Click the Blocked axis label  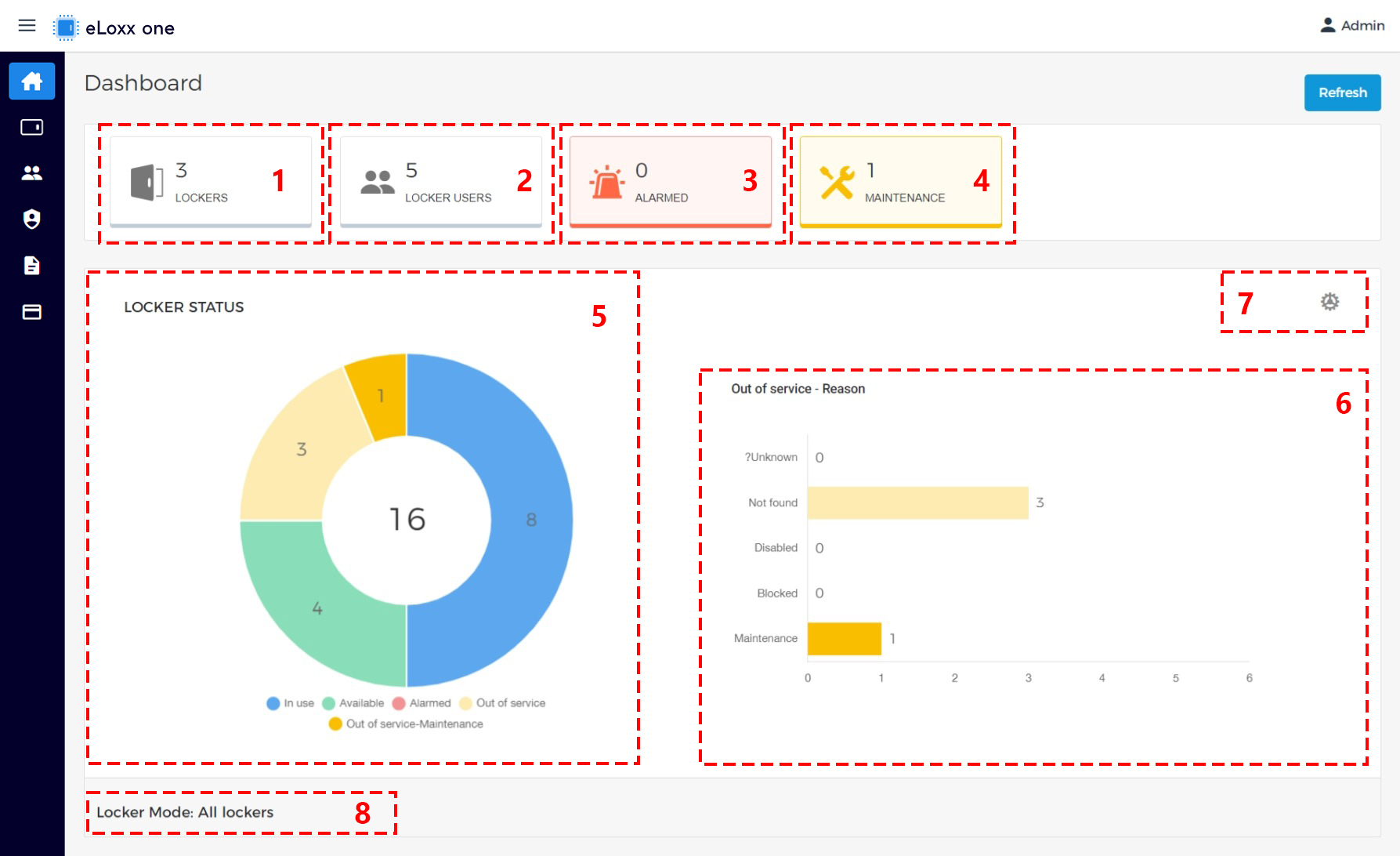pos(777,593)
